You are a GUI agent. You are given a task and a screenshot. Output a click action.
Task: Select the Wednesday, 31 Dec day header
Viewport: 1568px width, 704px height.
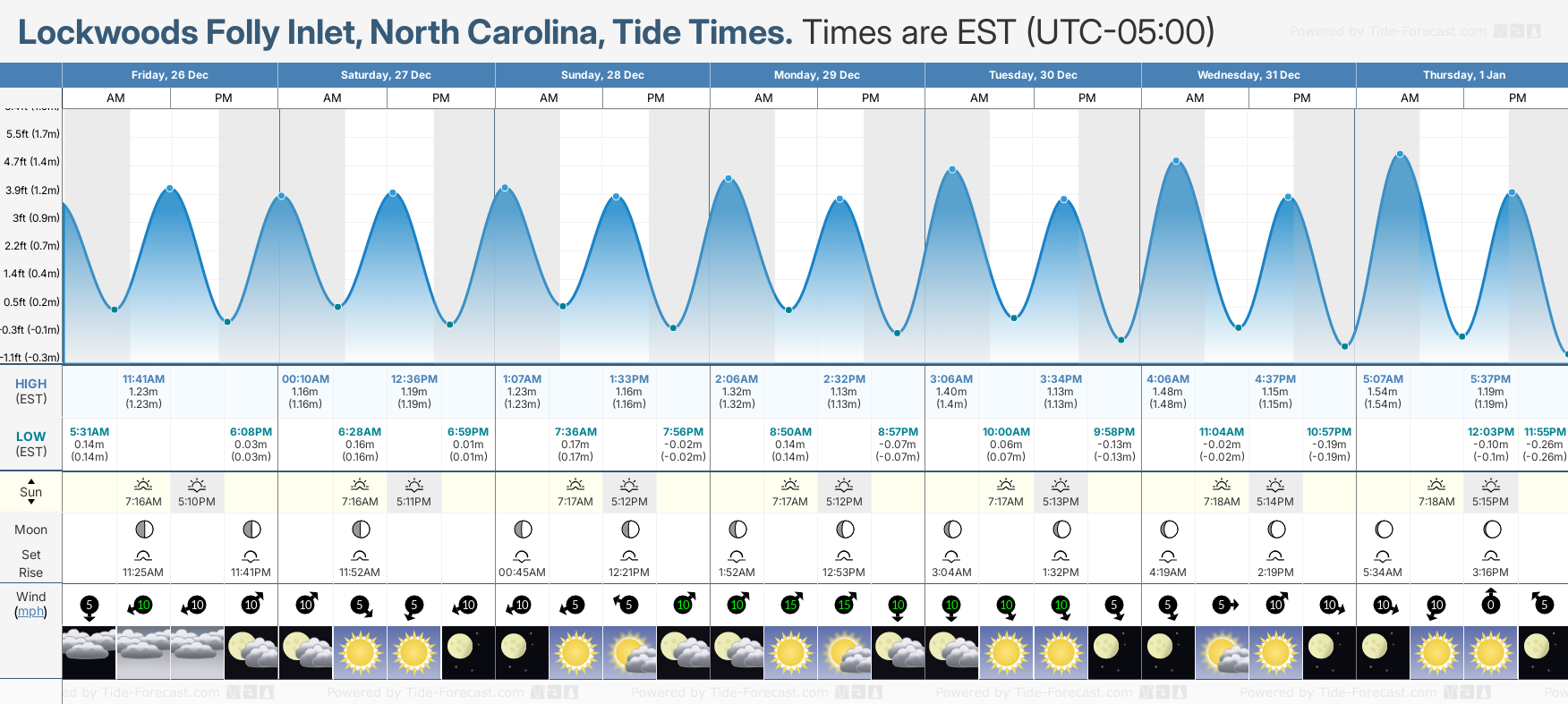tap(1248, 75)
